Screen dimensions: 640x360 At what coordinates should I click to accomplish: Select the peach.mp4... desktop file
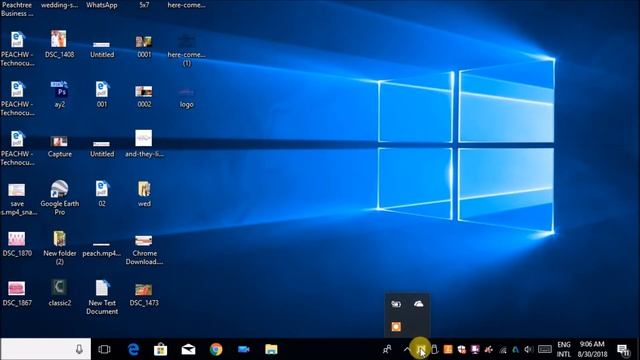[102, 250]
